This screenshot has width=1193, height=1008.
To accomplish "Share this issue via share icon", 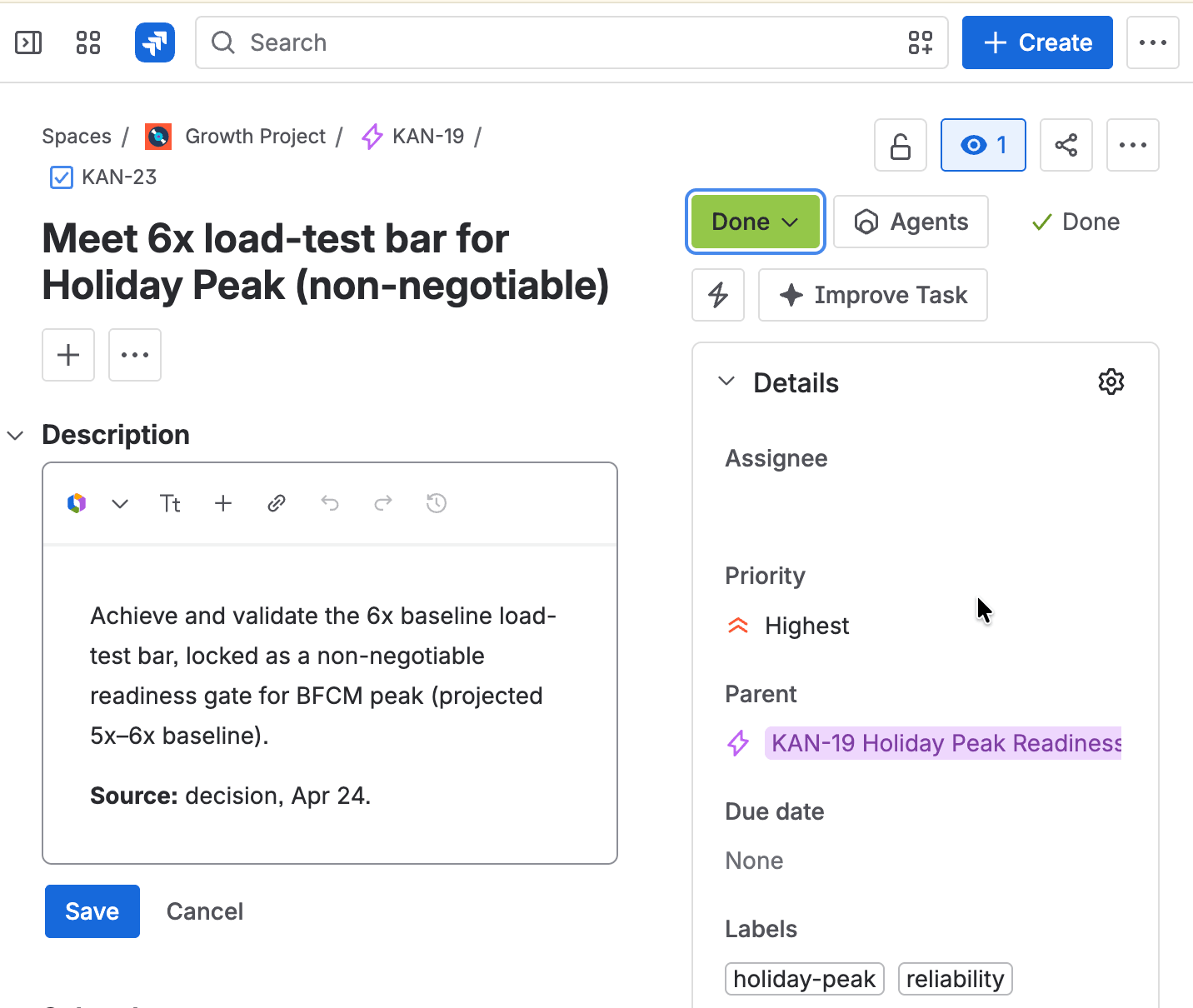I will [1066, 145].
